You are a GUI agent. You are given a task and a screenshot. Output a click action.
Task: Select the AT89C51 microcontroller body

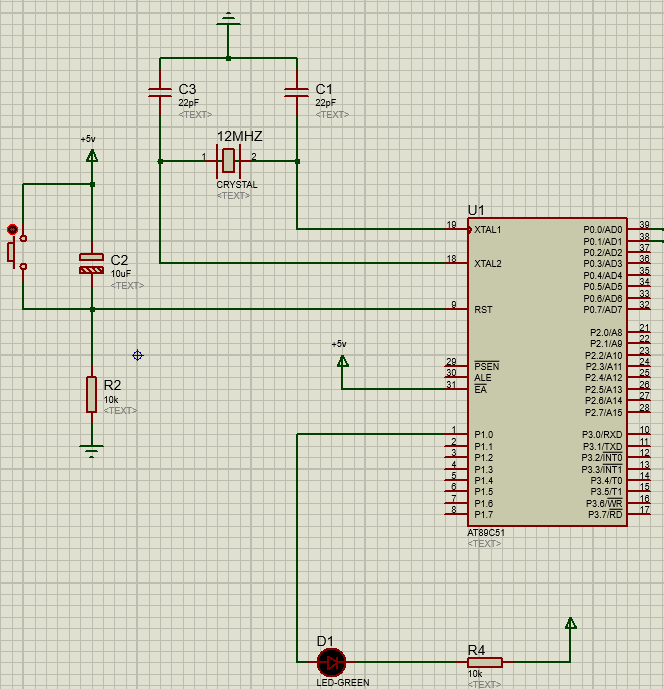(545, 372)
